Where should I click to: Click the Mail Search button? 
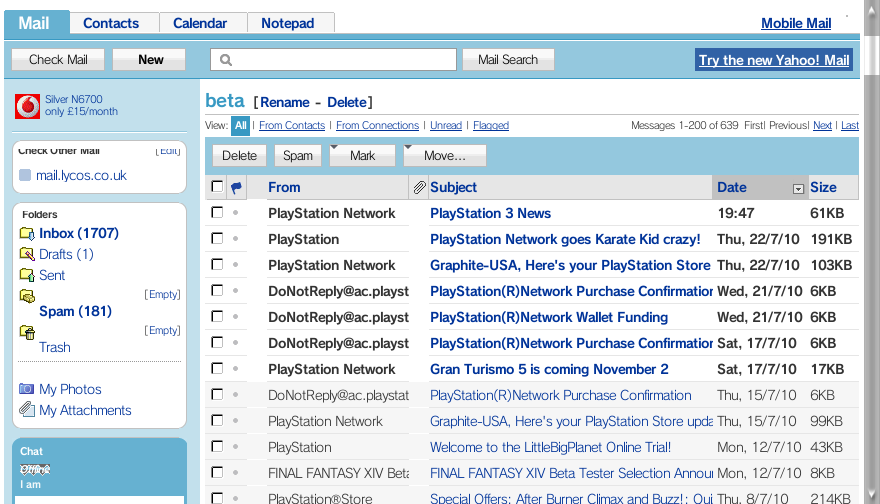click(x=508, y=59)
